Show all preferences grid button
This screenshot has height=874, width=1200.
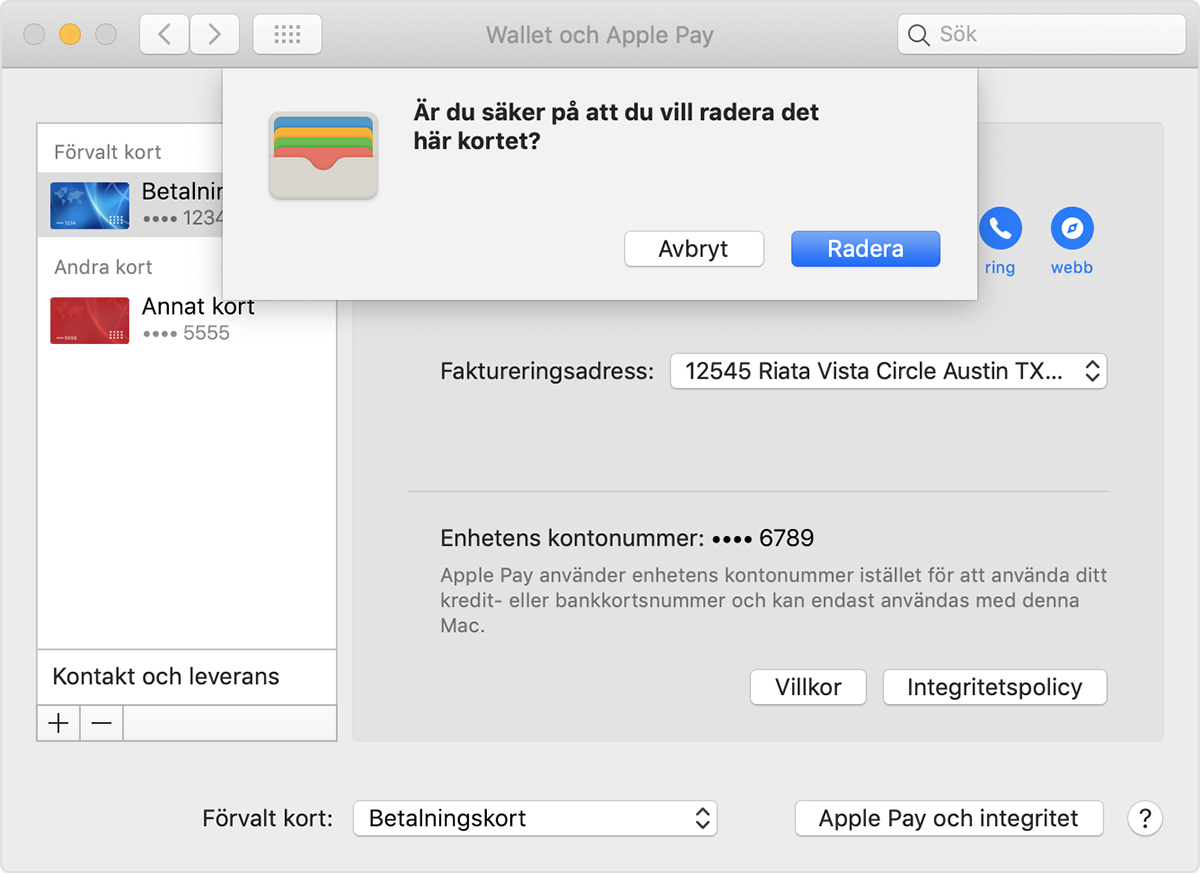pyautogui.click(x=287, y=35)
